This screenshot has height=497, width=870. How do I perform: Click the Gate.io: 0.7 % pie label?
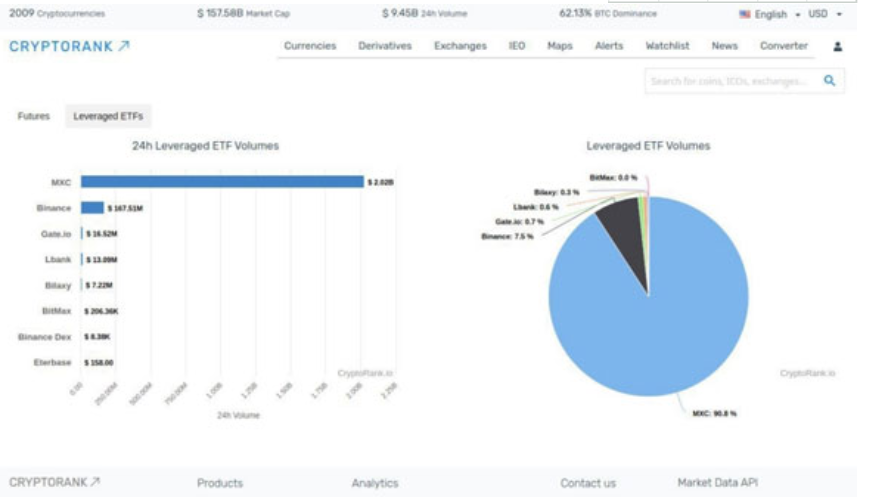519,221
